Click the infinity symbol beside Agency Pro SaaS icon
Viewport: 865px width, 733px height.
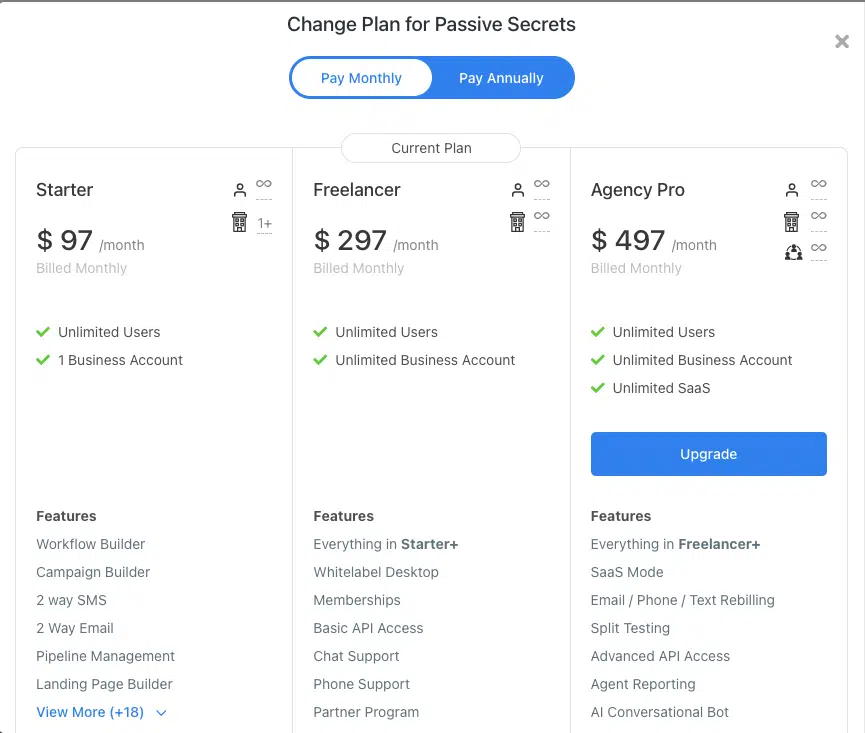click(819, 248)
